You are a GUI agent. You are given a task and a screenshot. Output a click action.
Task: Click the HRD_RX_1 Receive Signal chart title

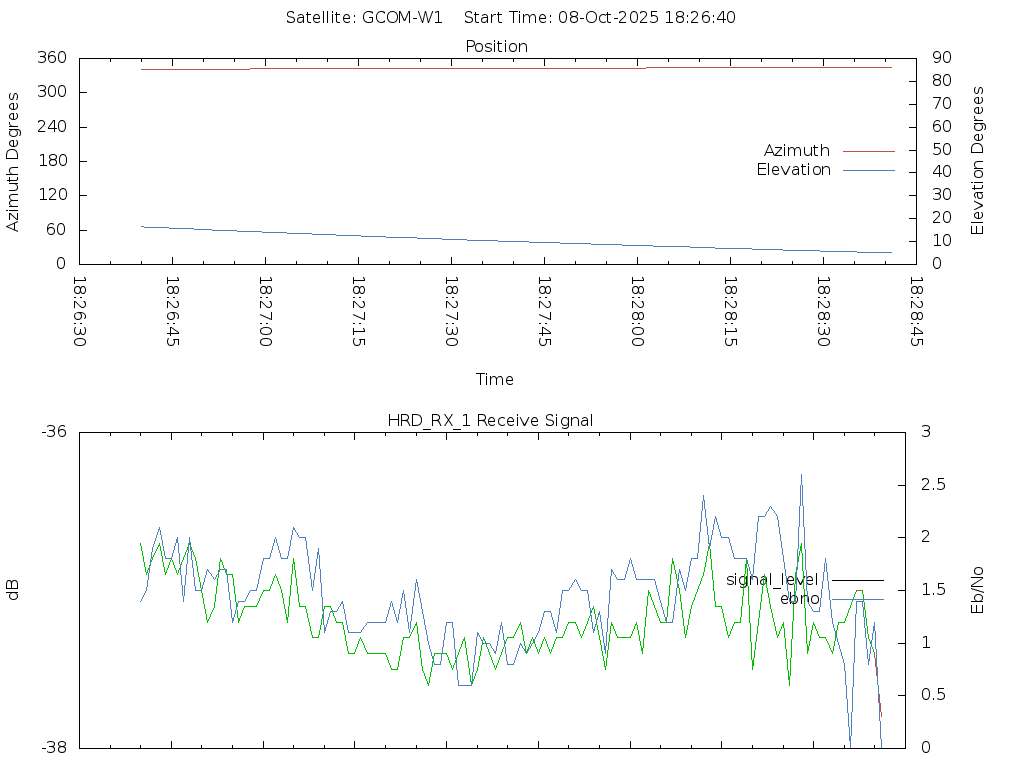click(x=490, y=420)
